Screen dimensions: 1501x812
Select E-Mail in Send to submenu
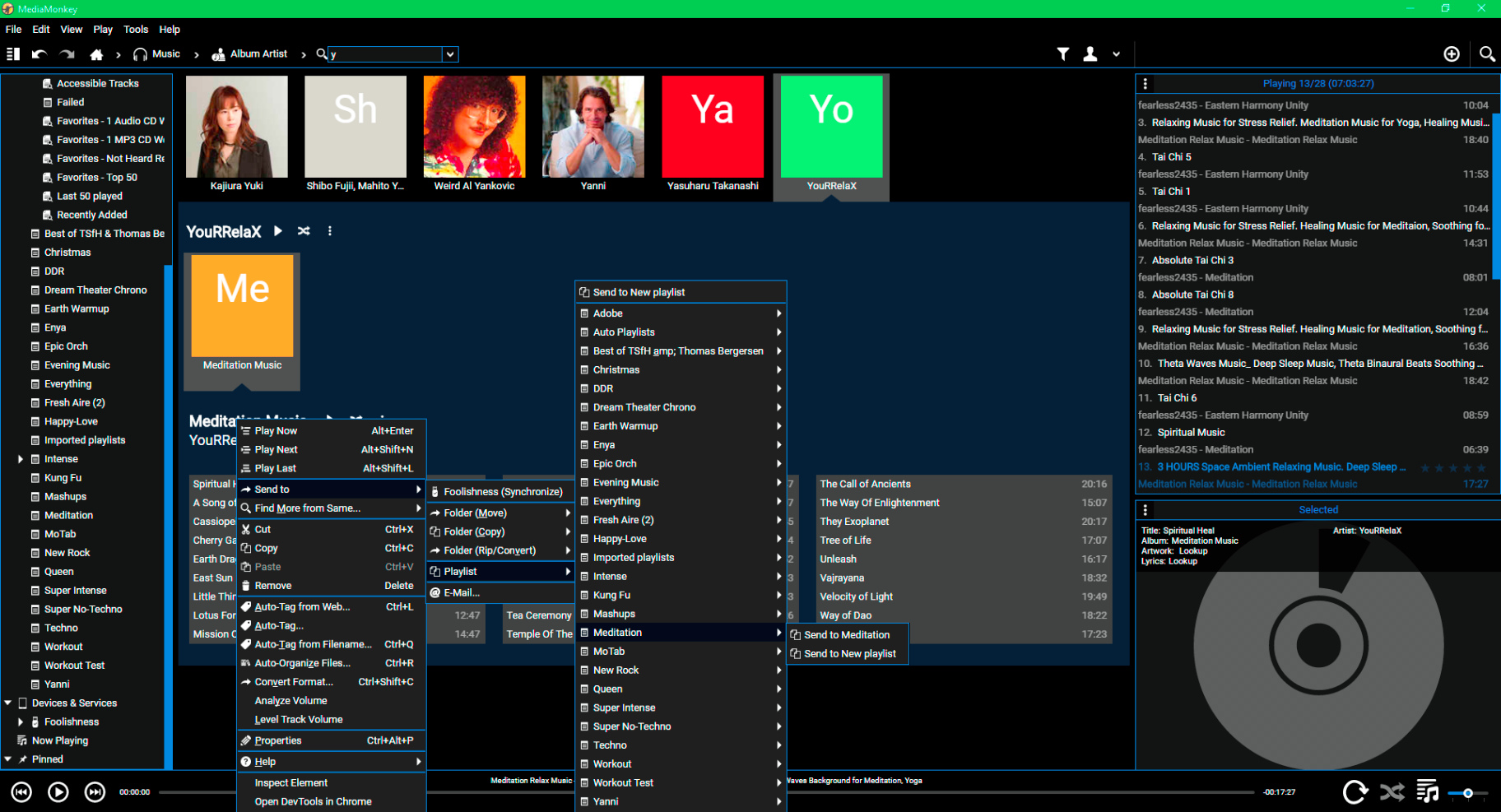pyautogui.click(x=500, y=593)
